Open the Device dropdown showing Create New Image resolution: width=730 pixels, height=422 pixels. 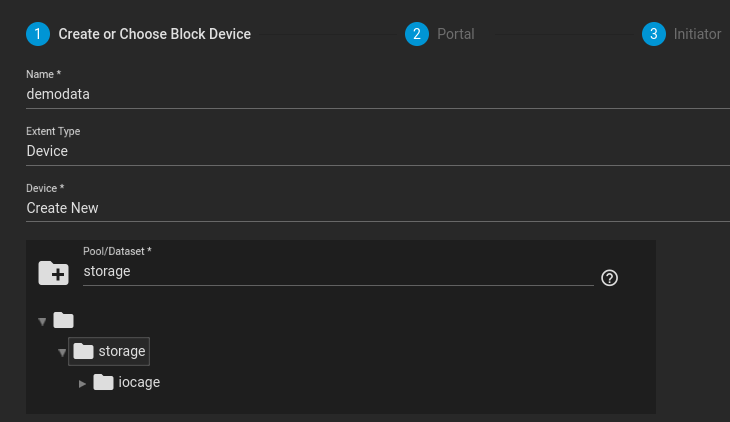pos(378,208)
